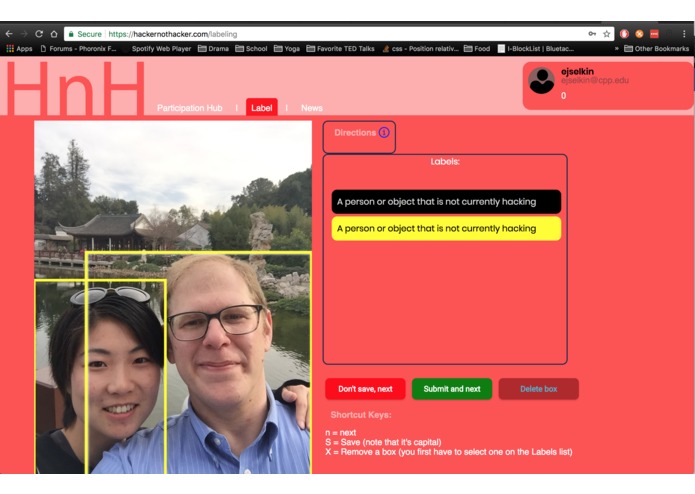
Task: Go to the browser home icon
Action: [54, 34]
